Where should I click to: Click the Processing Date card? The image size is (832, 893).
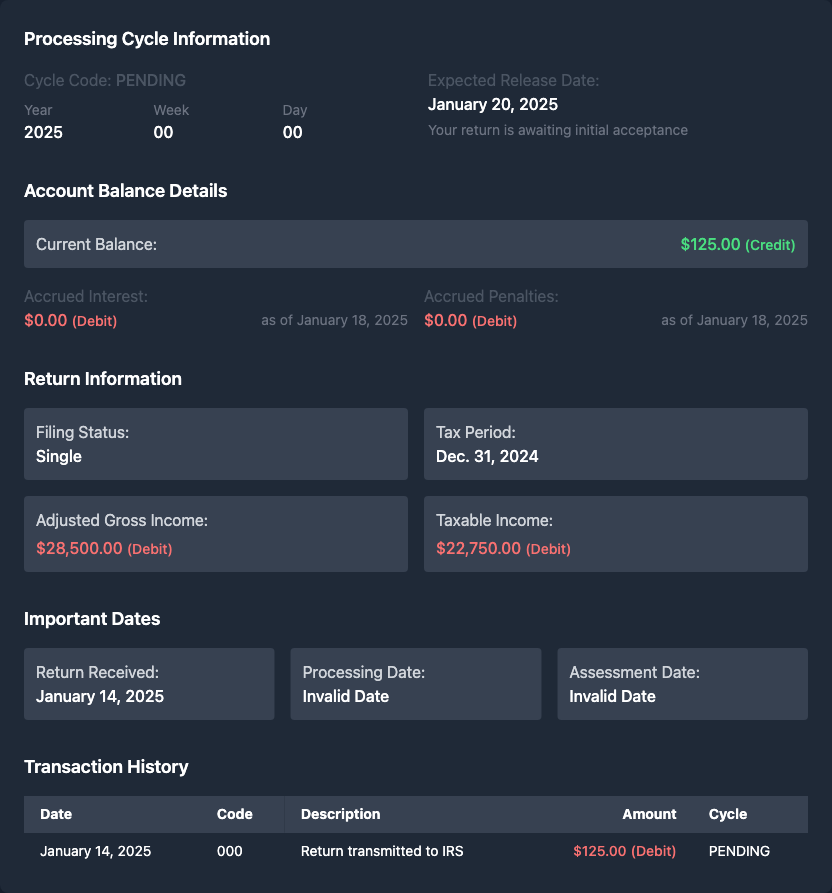(415, 684)
